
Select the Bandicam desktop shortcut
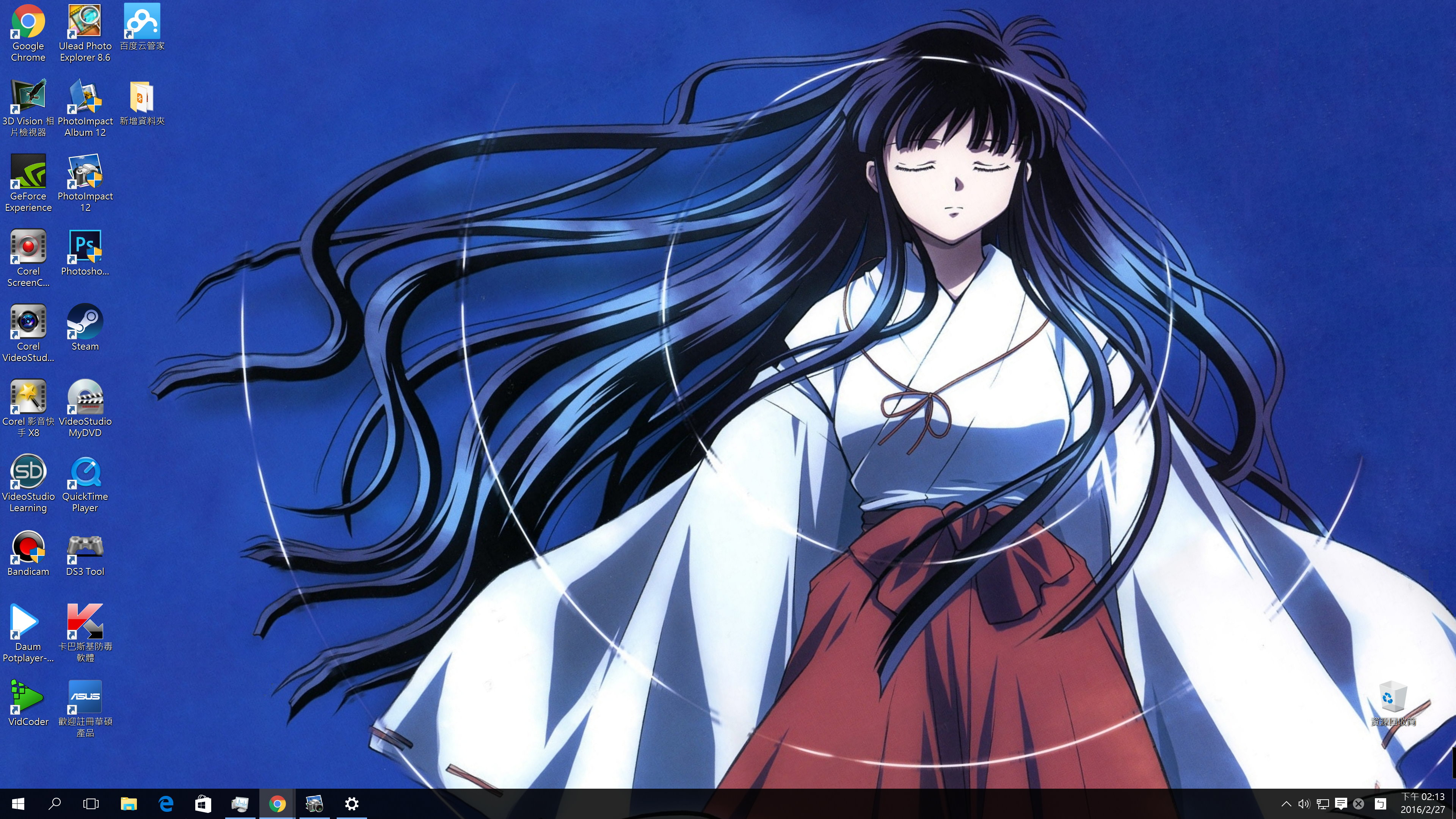tap(28, 553)
